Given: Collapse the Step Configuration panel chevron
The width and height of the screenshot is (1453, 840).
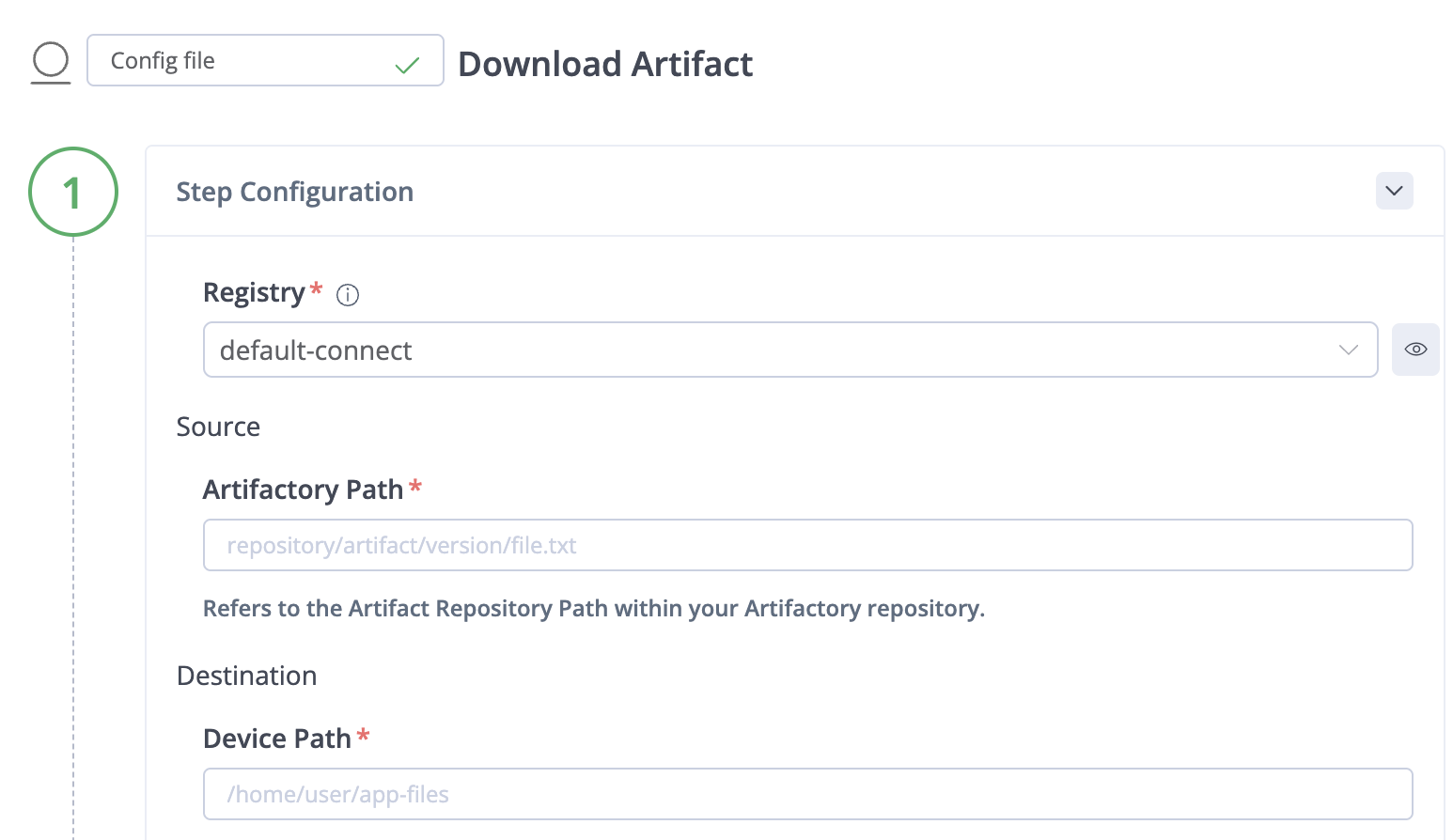Looking at the screenshot, I should click(x=1394, y=191).
